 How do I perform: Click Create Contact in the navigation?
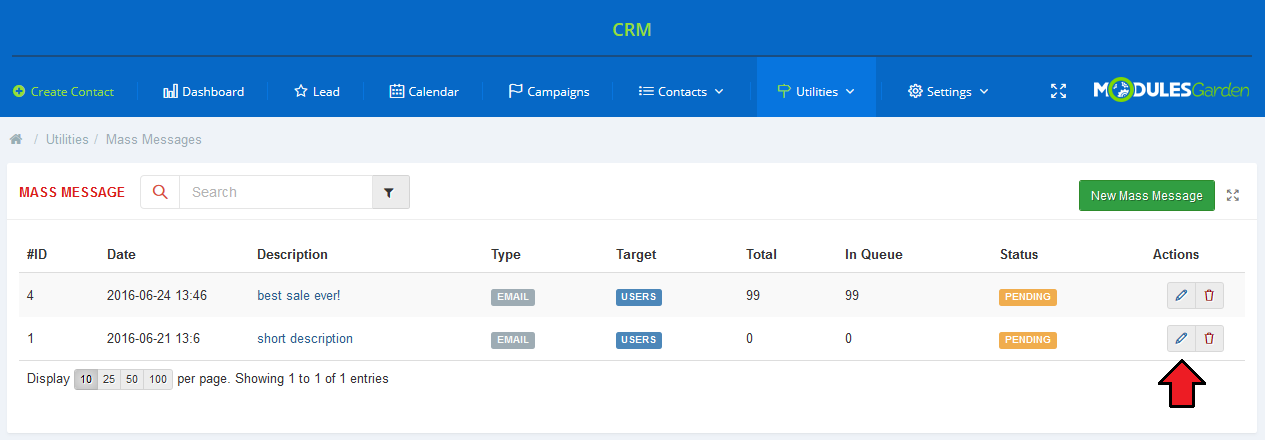pyautogui.click(x=64, y=91)
